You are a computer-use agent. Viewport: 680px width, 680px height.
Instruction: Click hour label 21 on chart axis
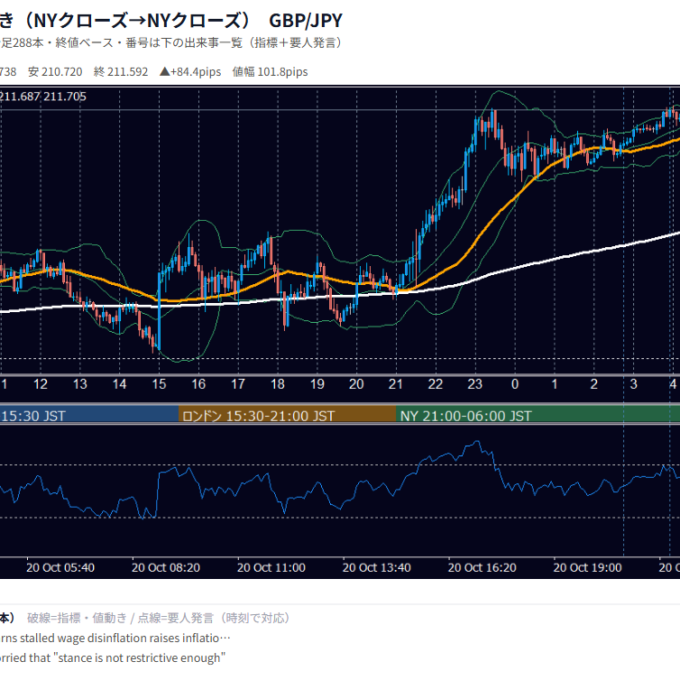396,384
